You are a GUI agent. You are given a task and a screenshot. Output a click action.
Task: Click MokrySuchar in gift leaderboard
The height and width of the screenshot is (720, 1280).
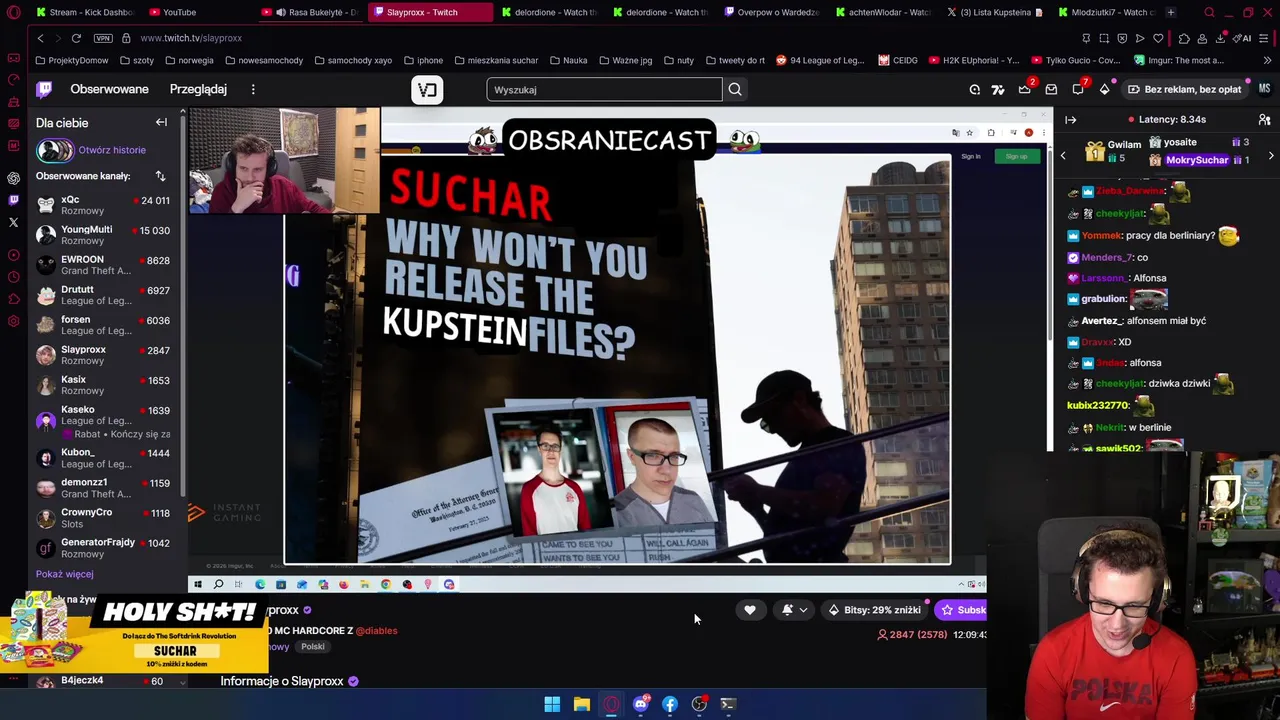click(x=1196, y=160)
